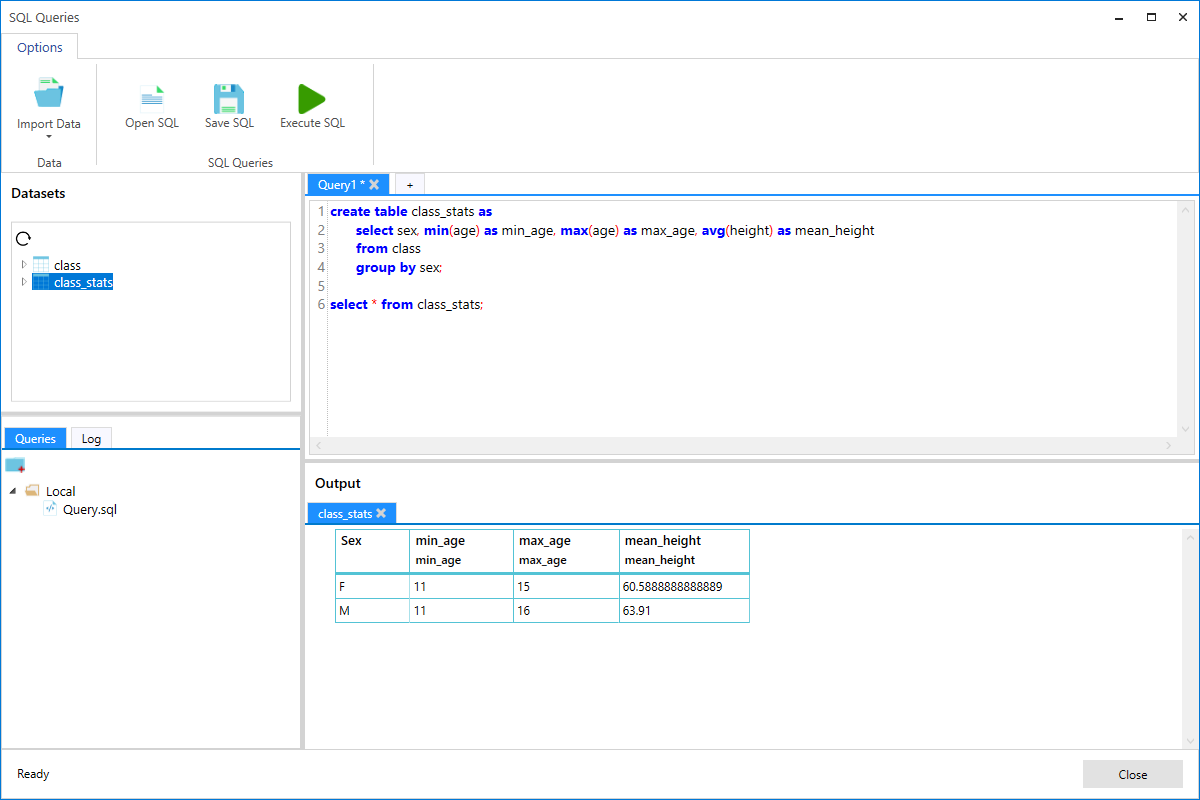Add a new query tab with plus

[409, 185]
